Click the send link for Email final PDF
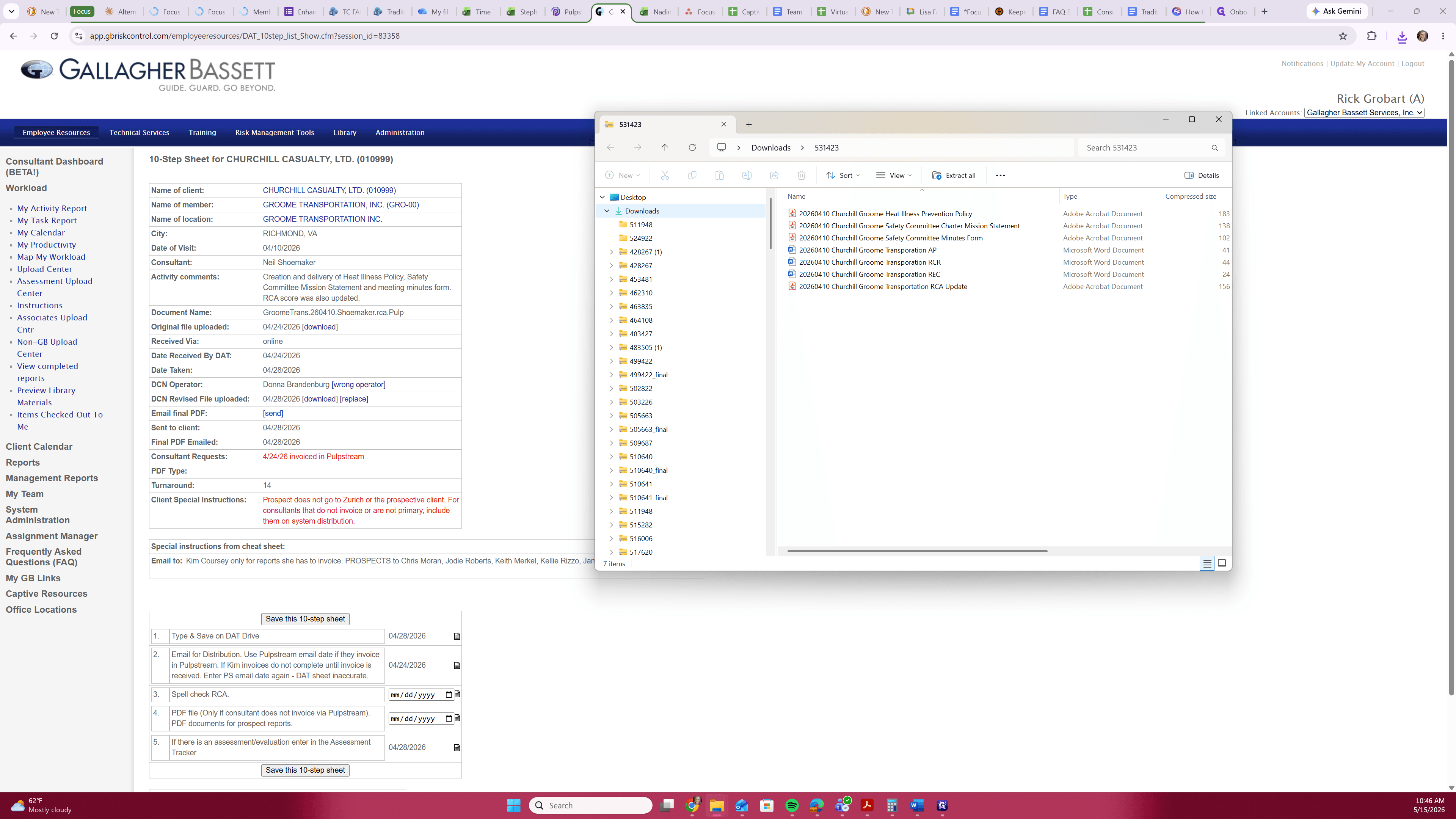Image resolution: width=1456 pixels, height=819 pixels. [273, 413]
